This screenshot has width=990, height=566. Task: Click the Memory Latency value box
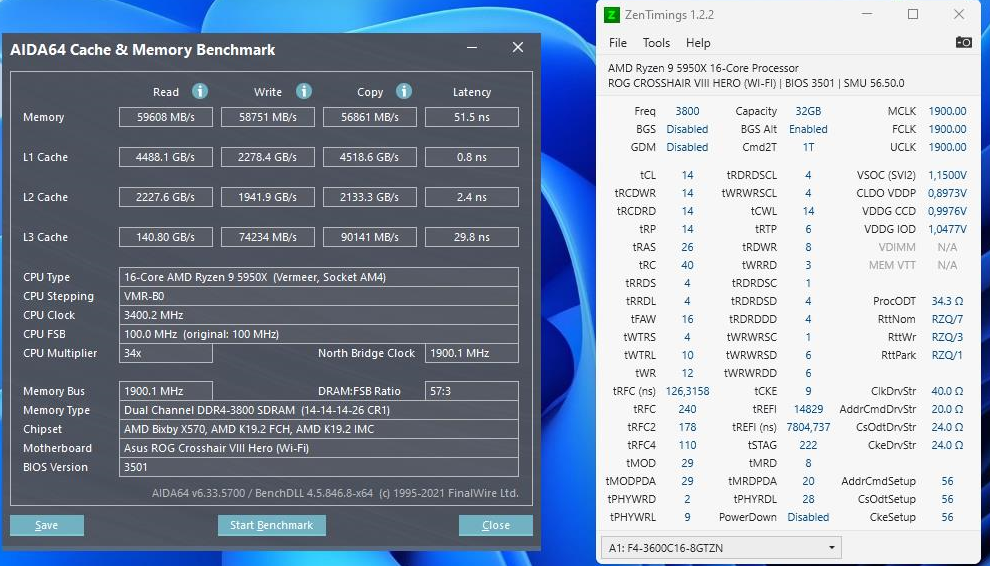[471, 117]
